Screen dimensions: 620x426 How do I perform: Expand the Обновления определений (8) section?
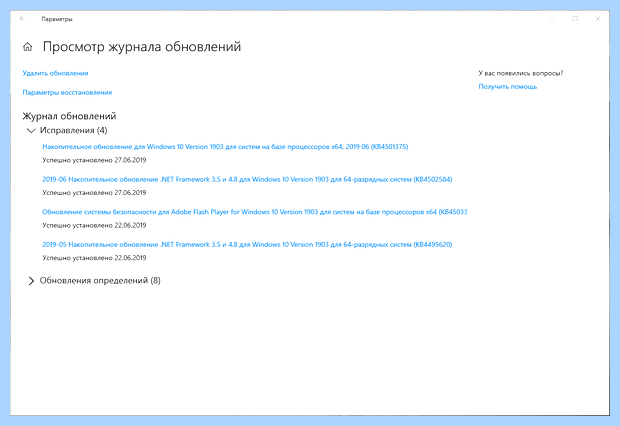31,280
